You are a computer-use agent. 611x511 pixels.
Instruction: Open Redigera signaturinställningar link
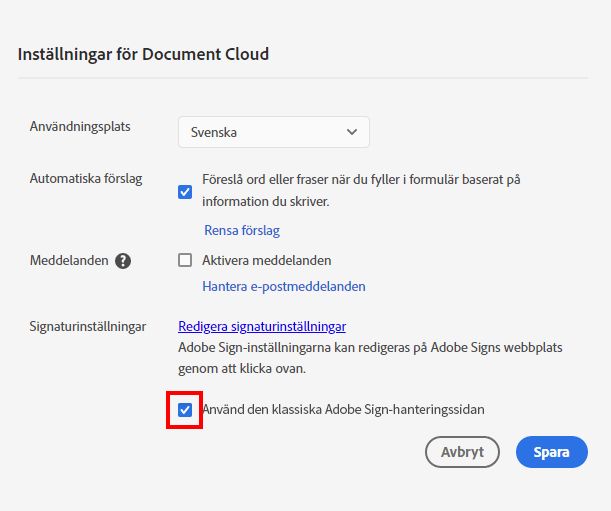262,326
